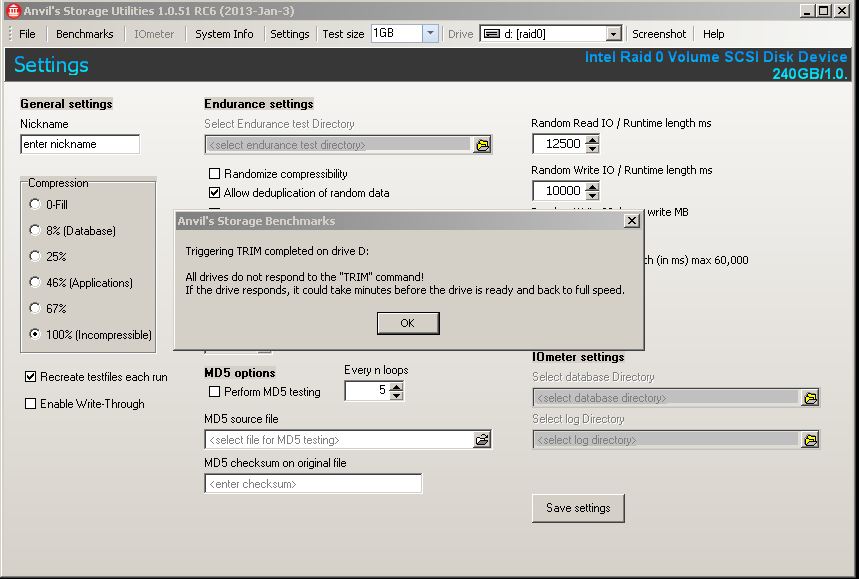Toggle Recreate testfiles each run checkbox
This screenshot has height=579, width=859.
point(31,377)
